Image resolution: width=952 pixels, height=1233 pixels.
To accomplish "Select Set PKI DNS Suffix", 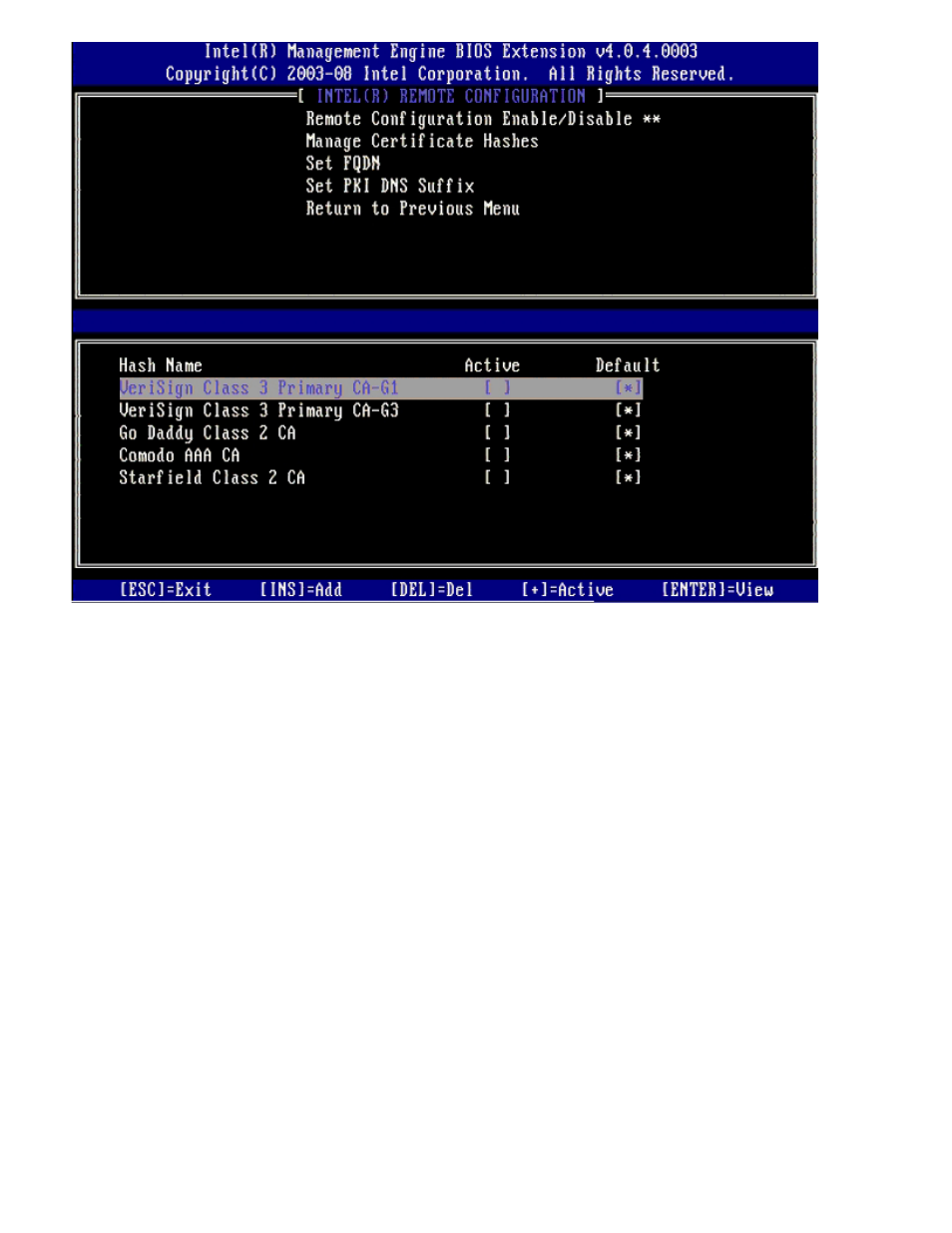I will [390, 186].
